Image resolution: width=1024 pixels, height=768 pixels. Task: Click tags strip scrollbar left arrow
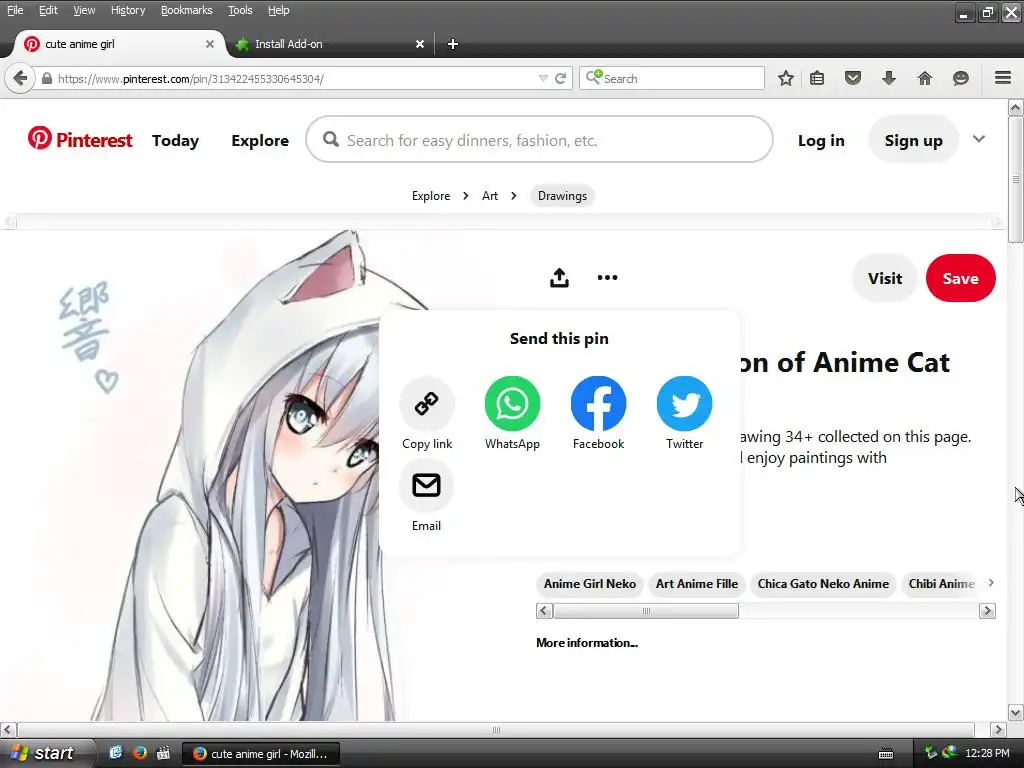[544, 611]
